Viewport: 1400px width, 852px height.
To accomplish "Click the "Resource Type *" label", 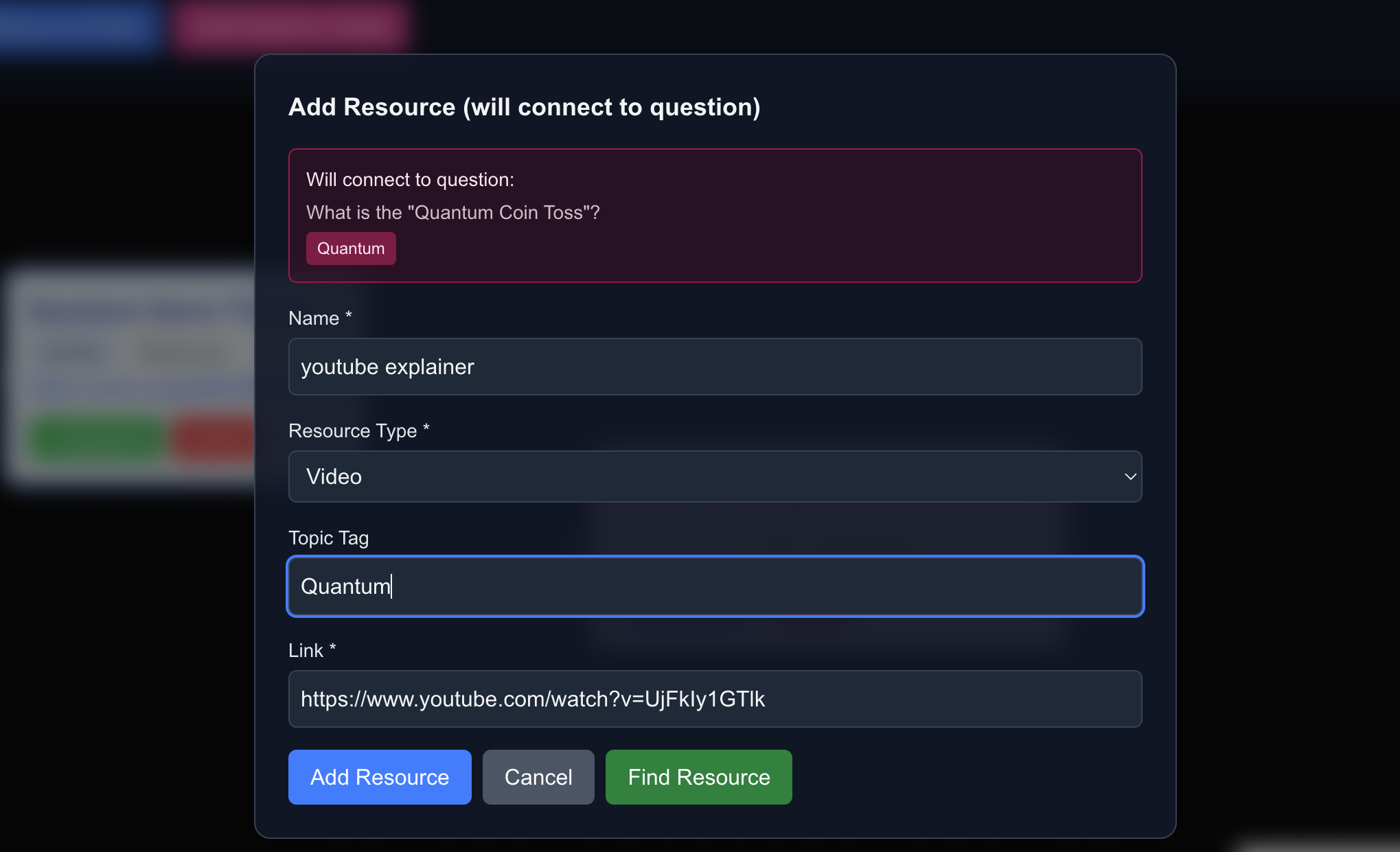I will [x=358, y=430].
